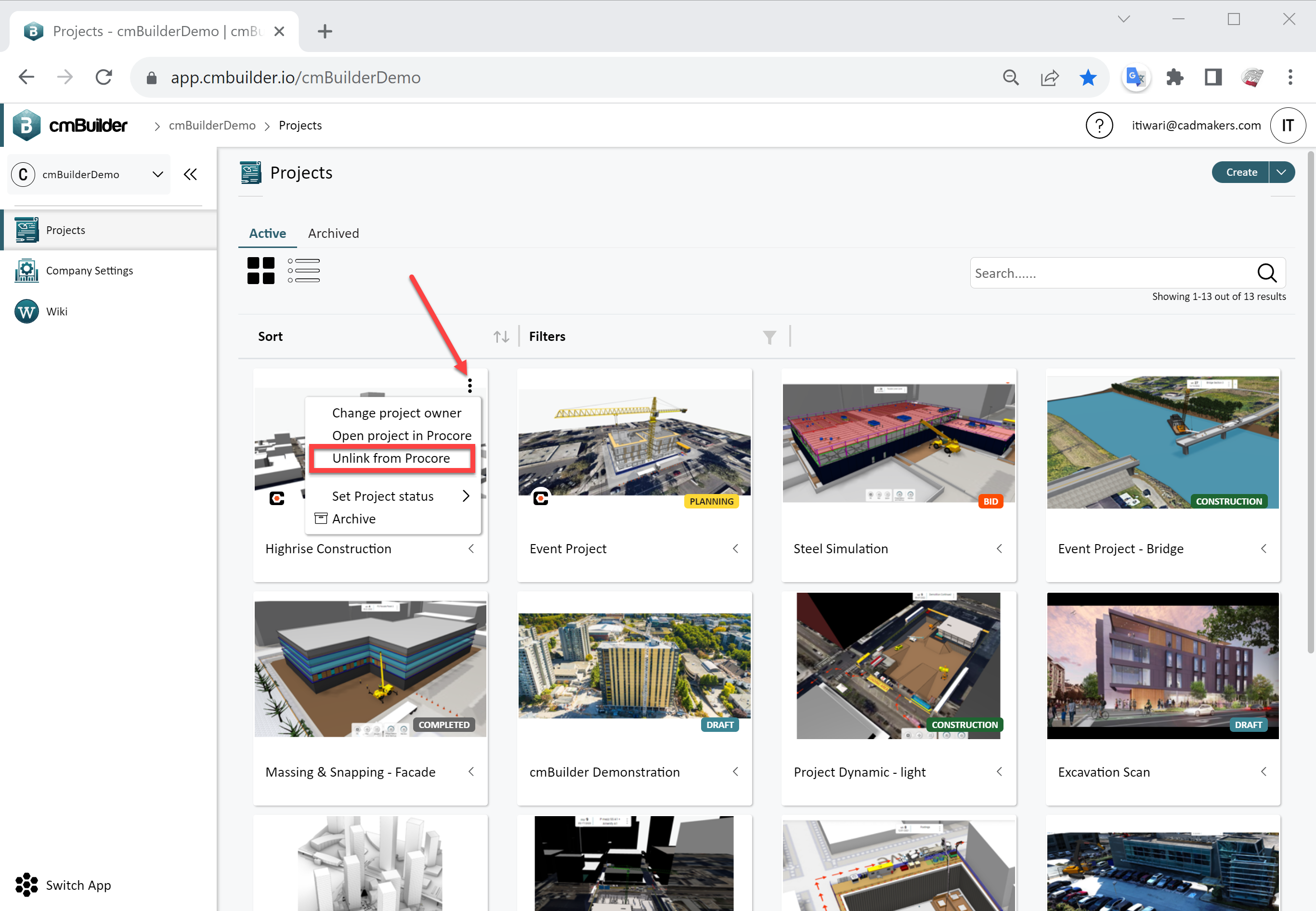Click the search magnifier icon
The height and width of the screenshot is (911, 1316).
tap(1266, 273)
